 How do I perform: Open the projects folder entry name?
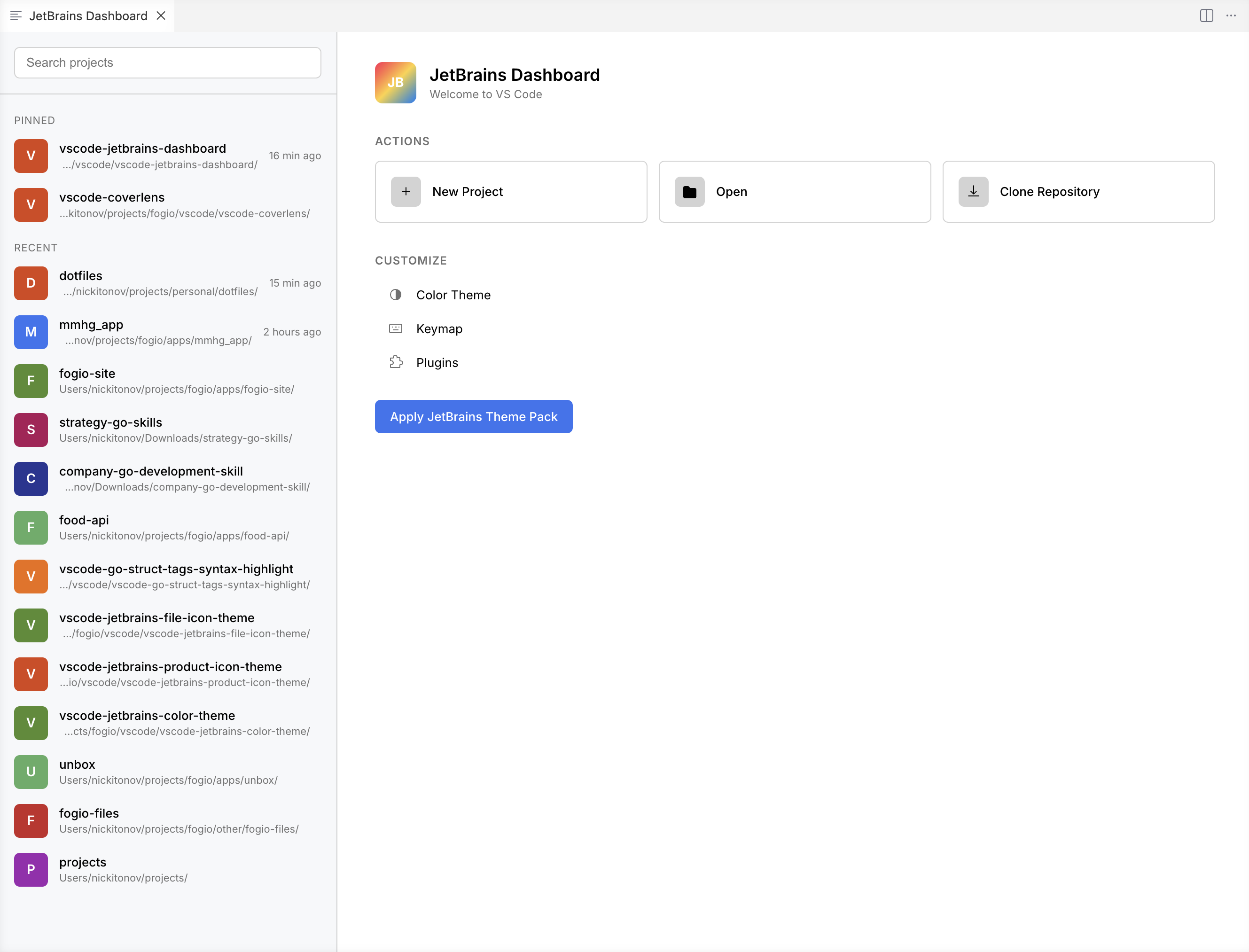point(83,862)
